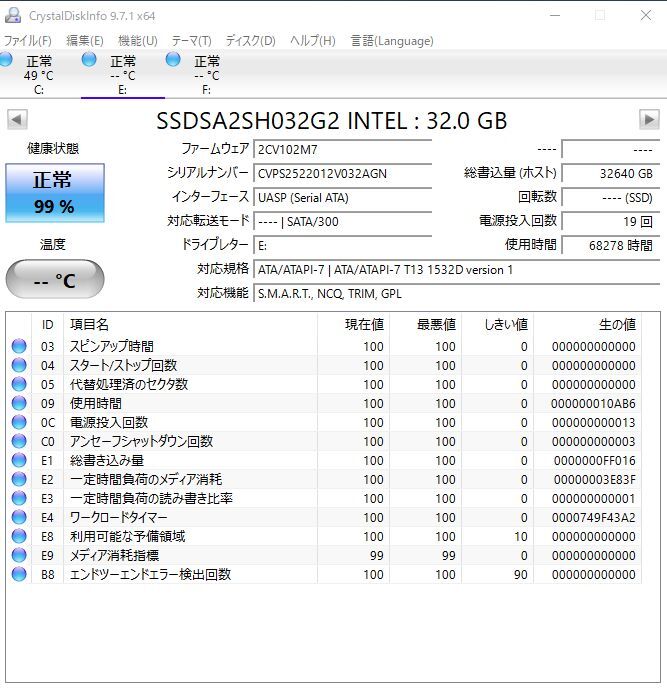Click status icon of エンドツーエンドエラー検出回数 row
The width and height of the screenshot is (667, 691).
point(19,574)
